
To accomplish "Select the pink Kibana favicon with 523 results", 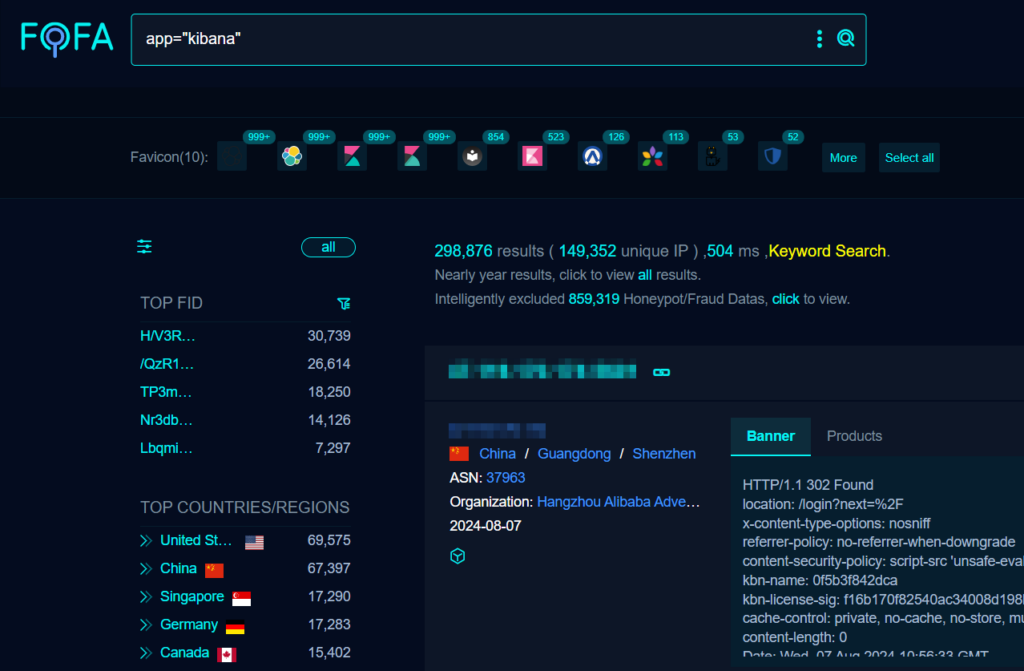I will pyautogui.click(x=532, y=156).
